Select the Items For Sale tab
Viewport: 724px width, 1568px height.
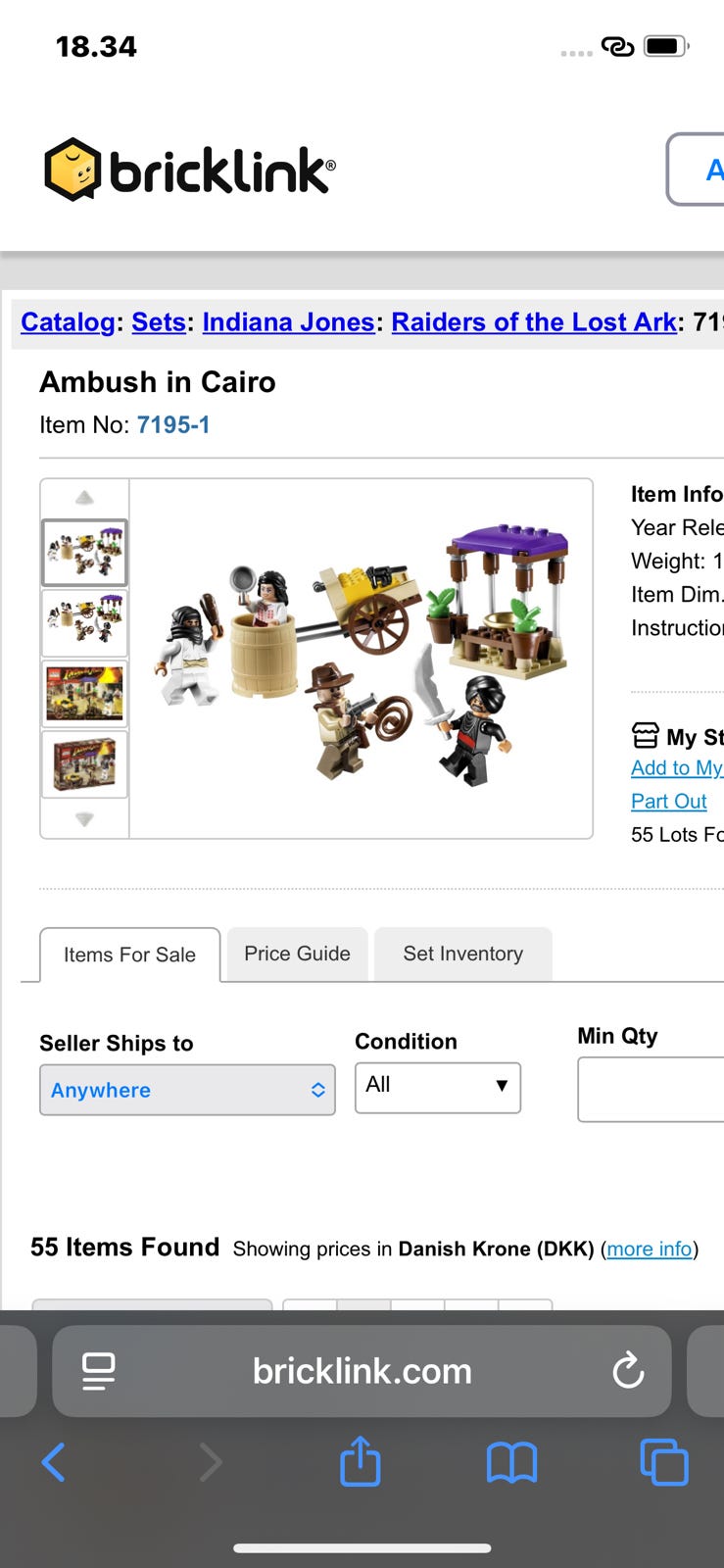pos(129,955)
